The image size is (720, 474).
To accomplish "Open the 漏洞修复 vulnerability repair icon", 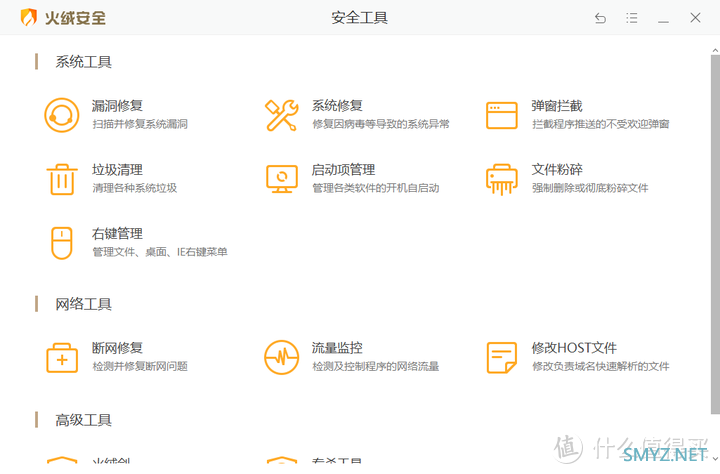I will click(x=61, y=115).
